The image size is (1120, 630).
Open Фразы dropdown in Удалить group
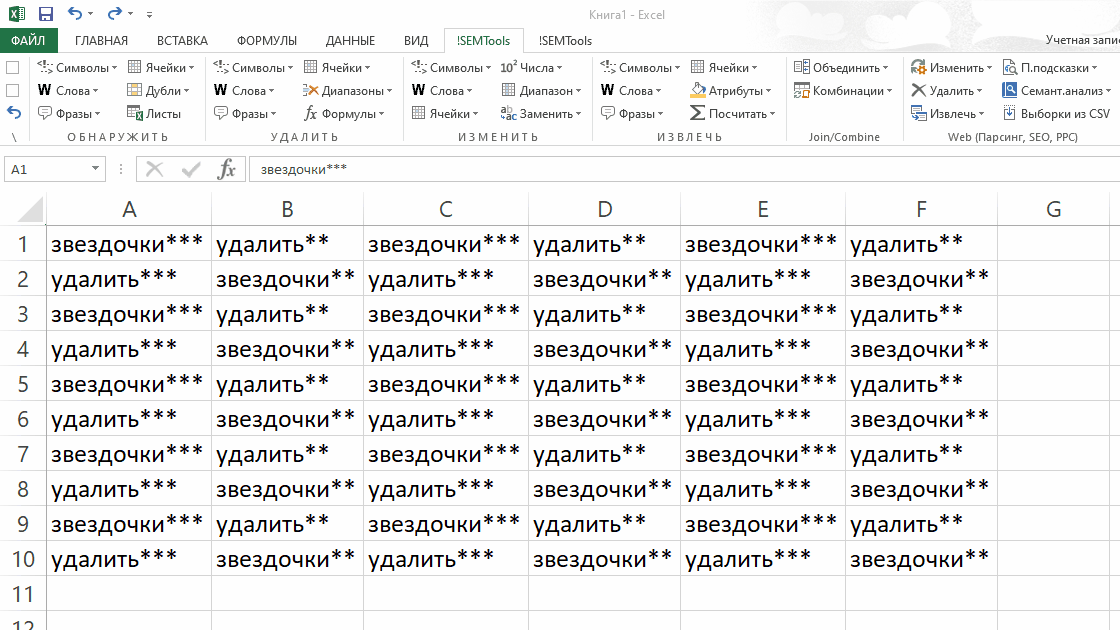244,114
